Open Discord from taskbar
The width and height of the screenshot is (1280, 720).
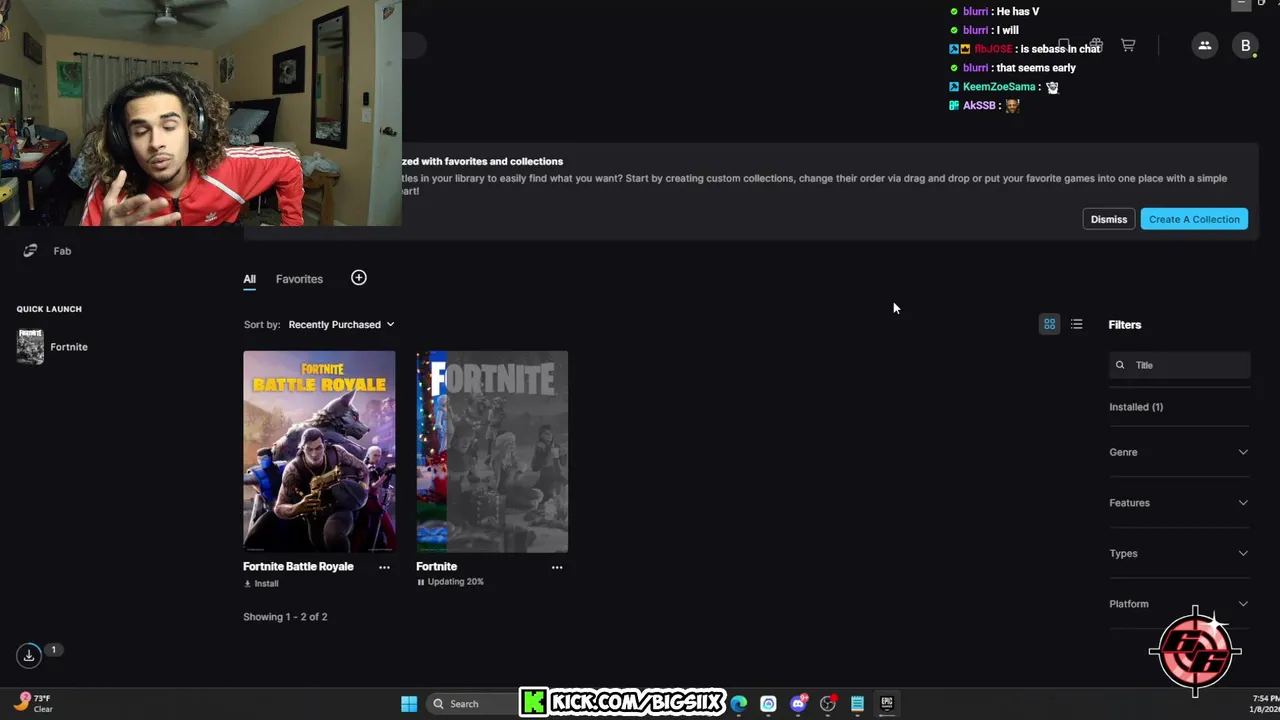(x=798, y=704)
